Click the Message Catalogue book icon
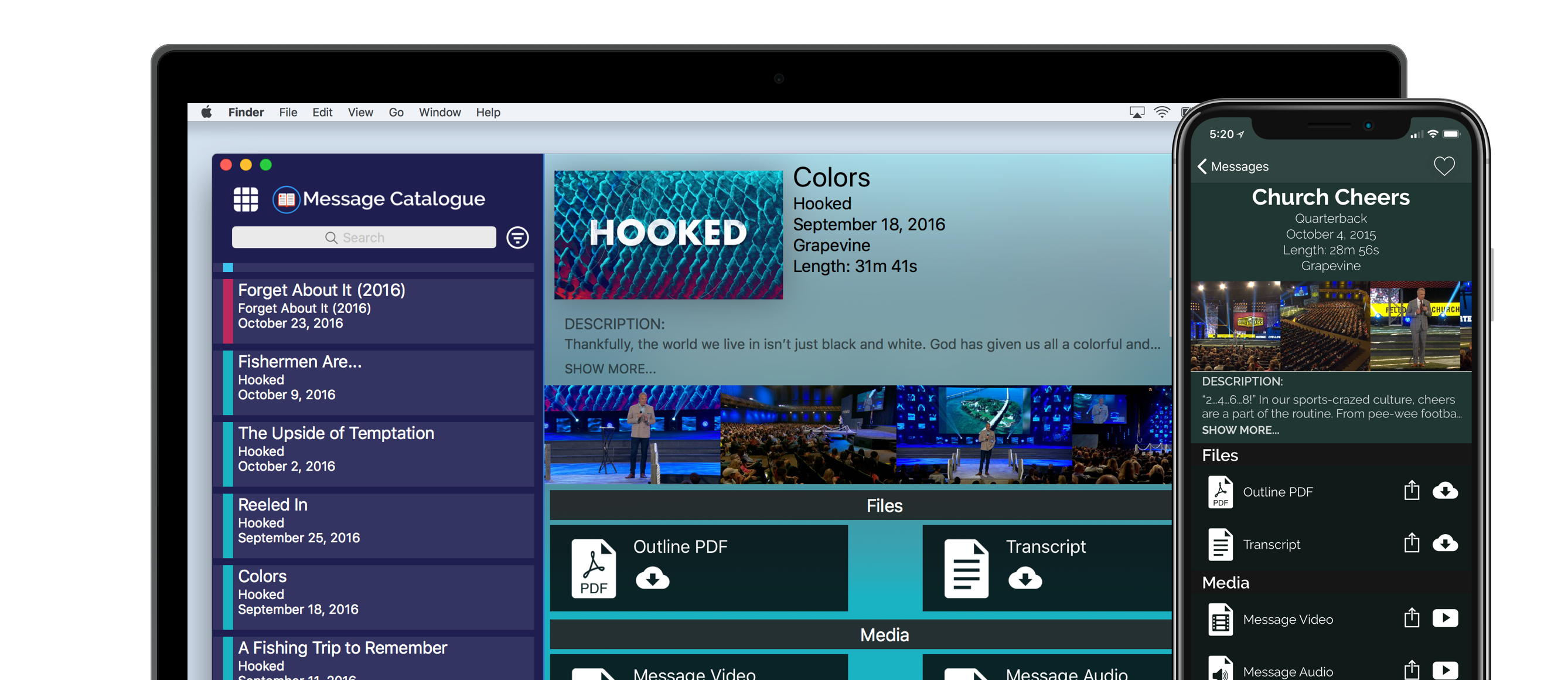 pos(286,199)
